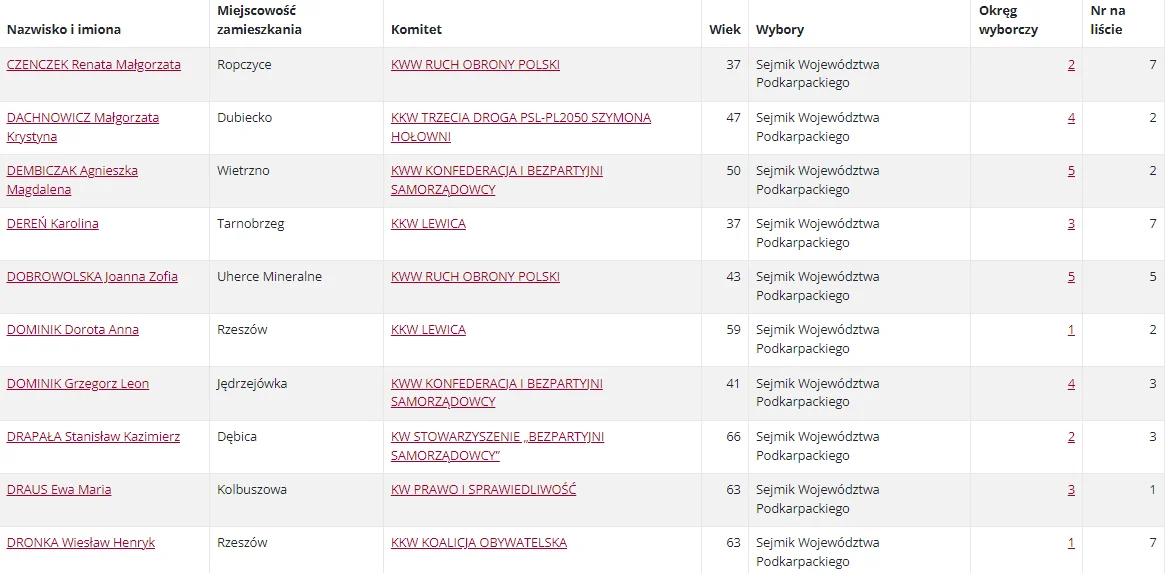View candidate DOMINIK Dorota Anna
The width and height of the screenshot is (1165, 573).
pyautogui.click(x=73, y=330)
